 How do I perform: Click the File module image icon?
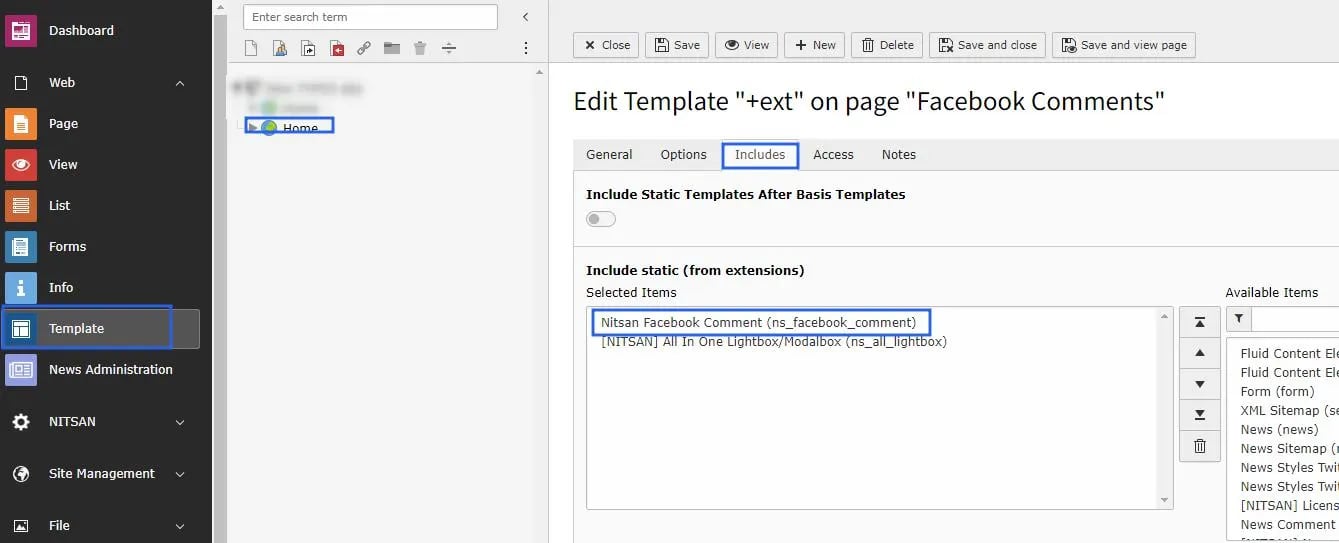point(21,526)
